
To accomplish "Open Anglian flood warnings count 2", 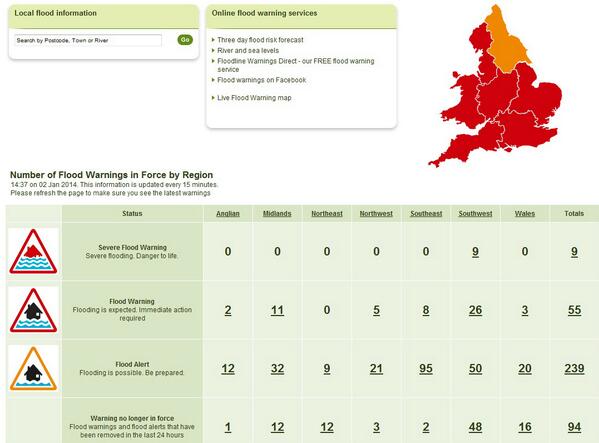I will (x=228, y=310).
